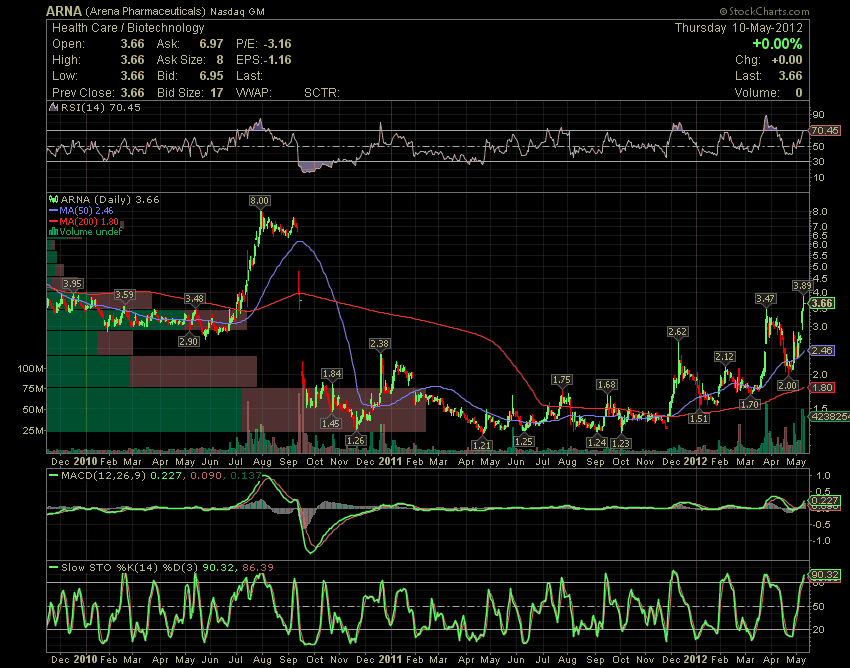Click the blue 2.46 MA(50) axis tag
Screen dimensions: 850x668
822,350
